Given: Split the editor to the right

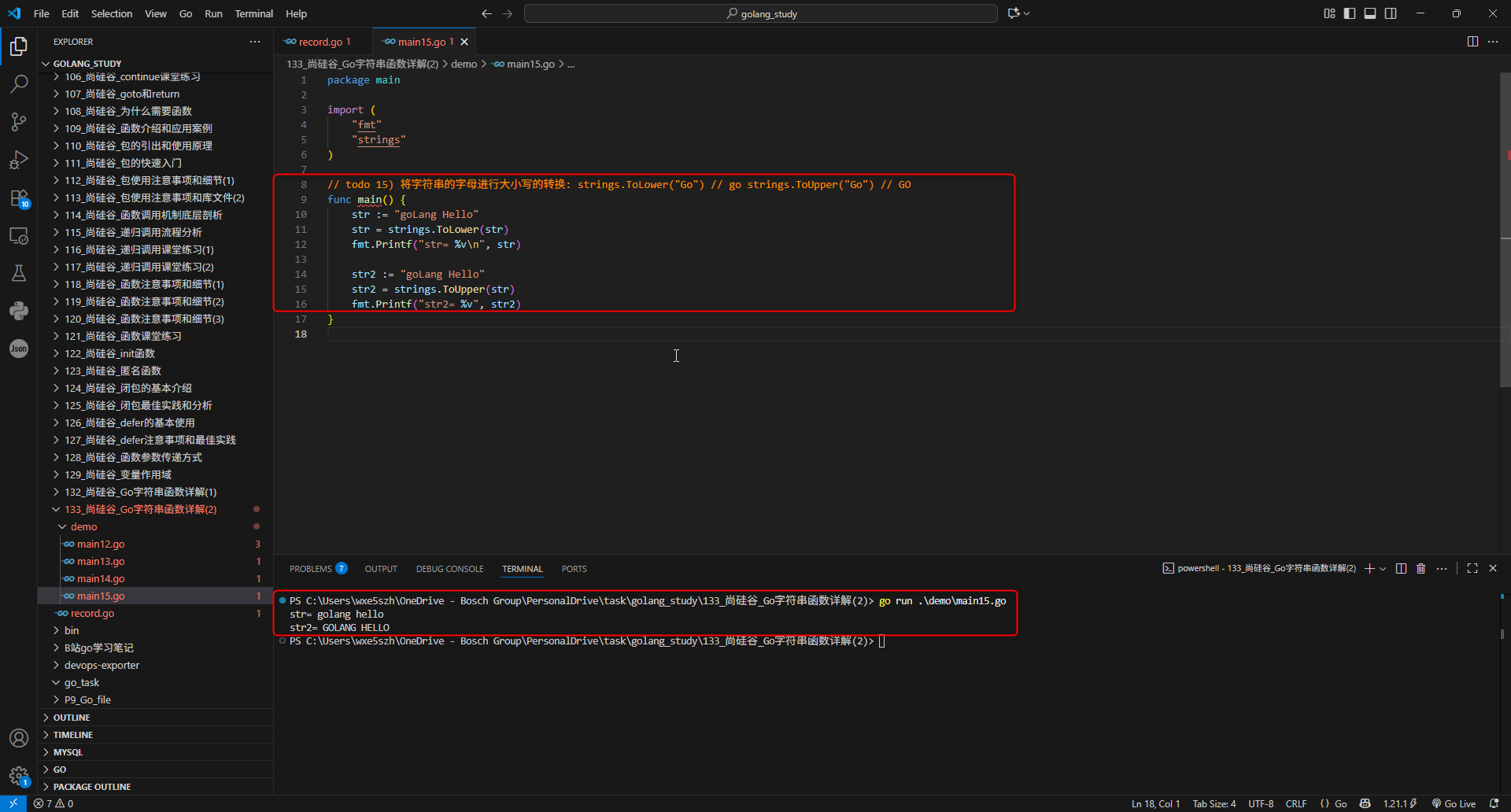Looking at the screenshot, I should [1472, 42].
